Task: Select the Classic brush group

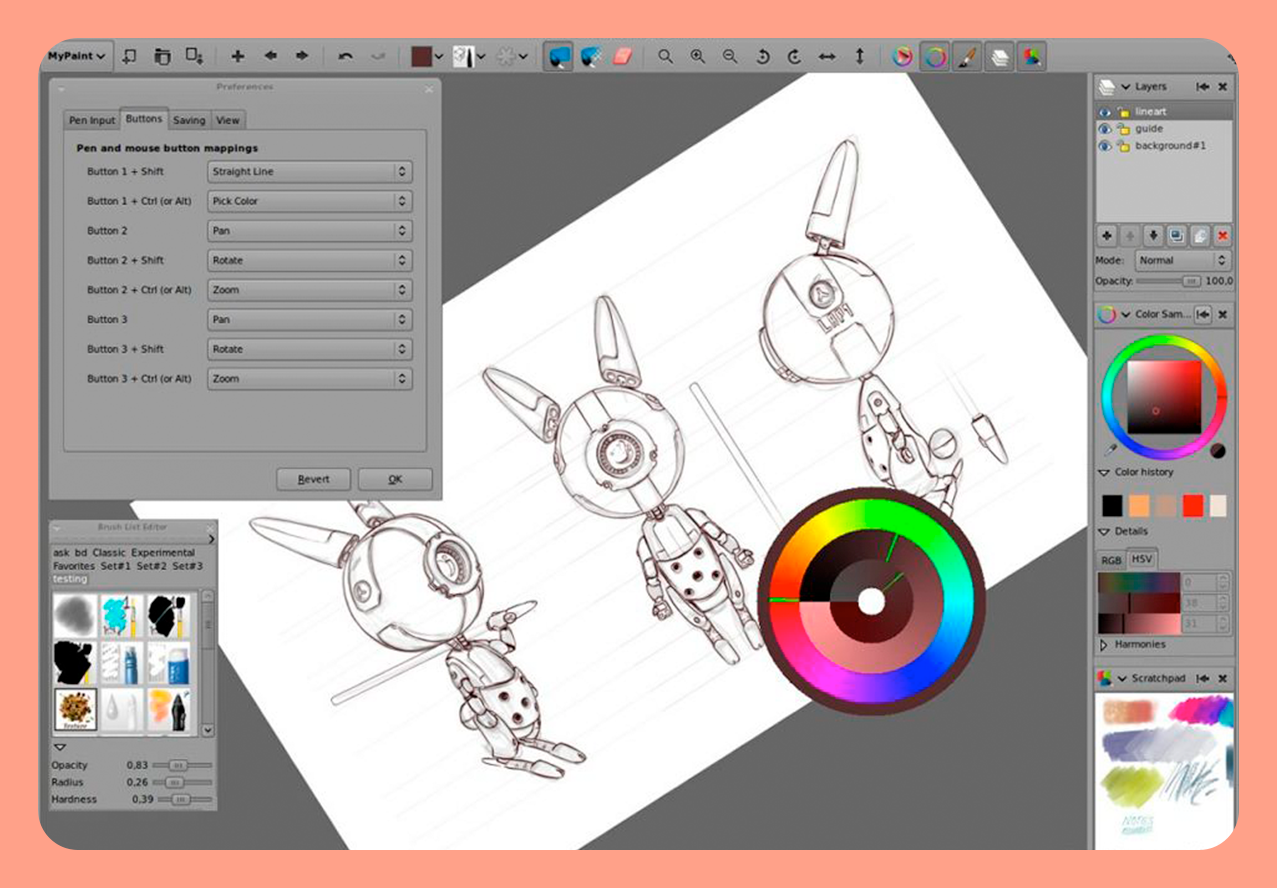Action: (109, 553)
